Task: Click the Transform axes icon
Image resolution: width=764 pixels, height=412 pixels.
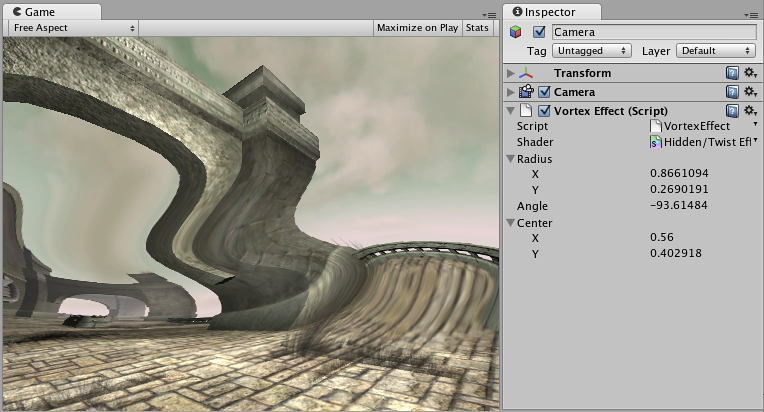Action: 526,73
